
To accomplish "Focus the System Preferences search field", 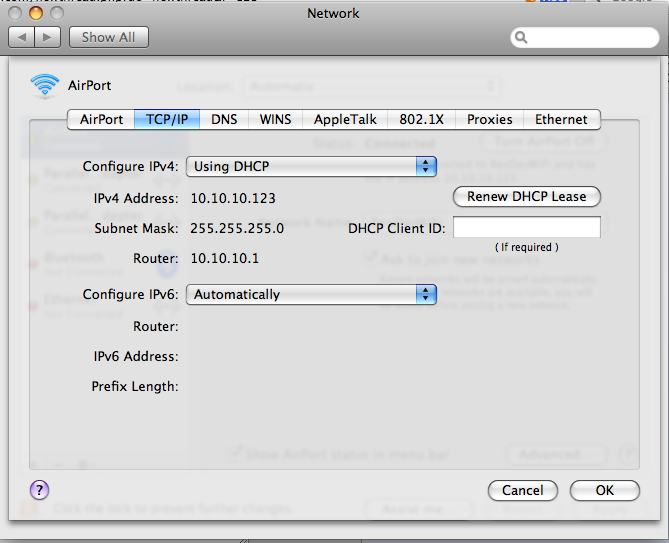I will click(x=585, y=38).
